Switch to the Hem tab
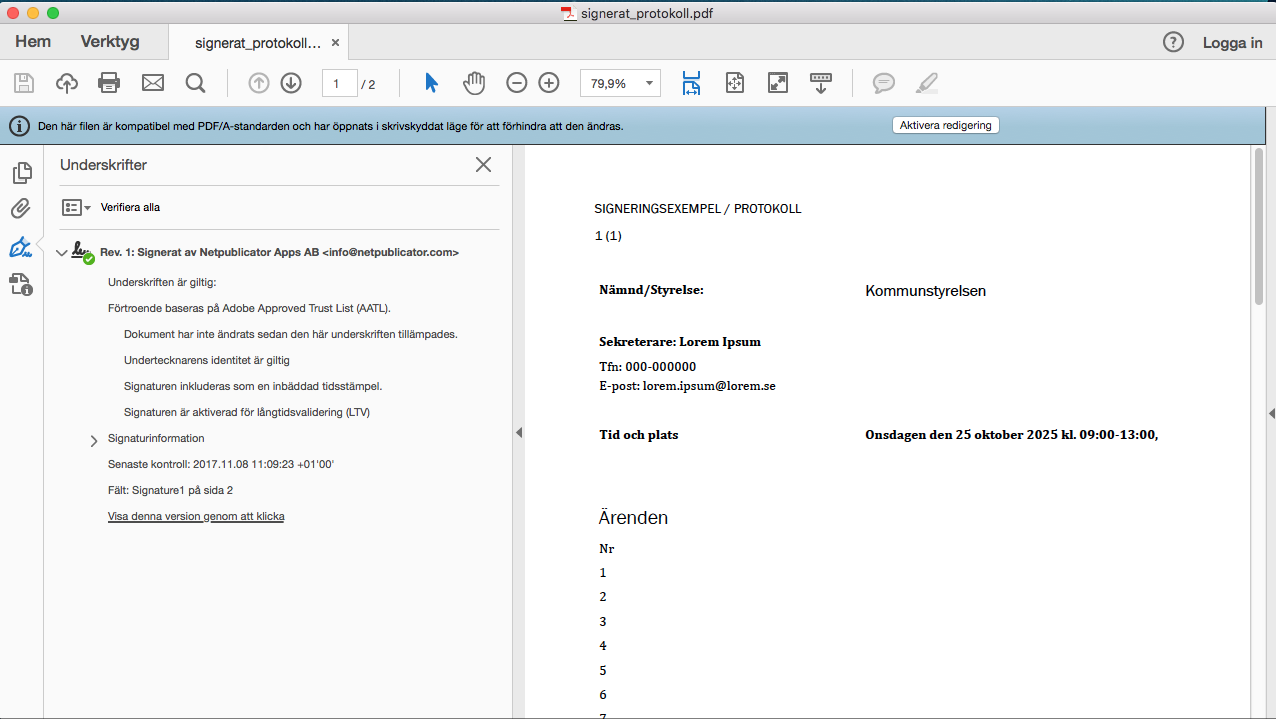This screenshot has height=719, width=1276. point(33,42)
